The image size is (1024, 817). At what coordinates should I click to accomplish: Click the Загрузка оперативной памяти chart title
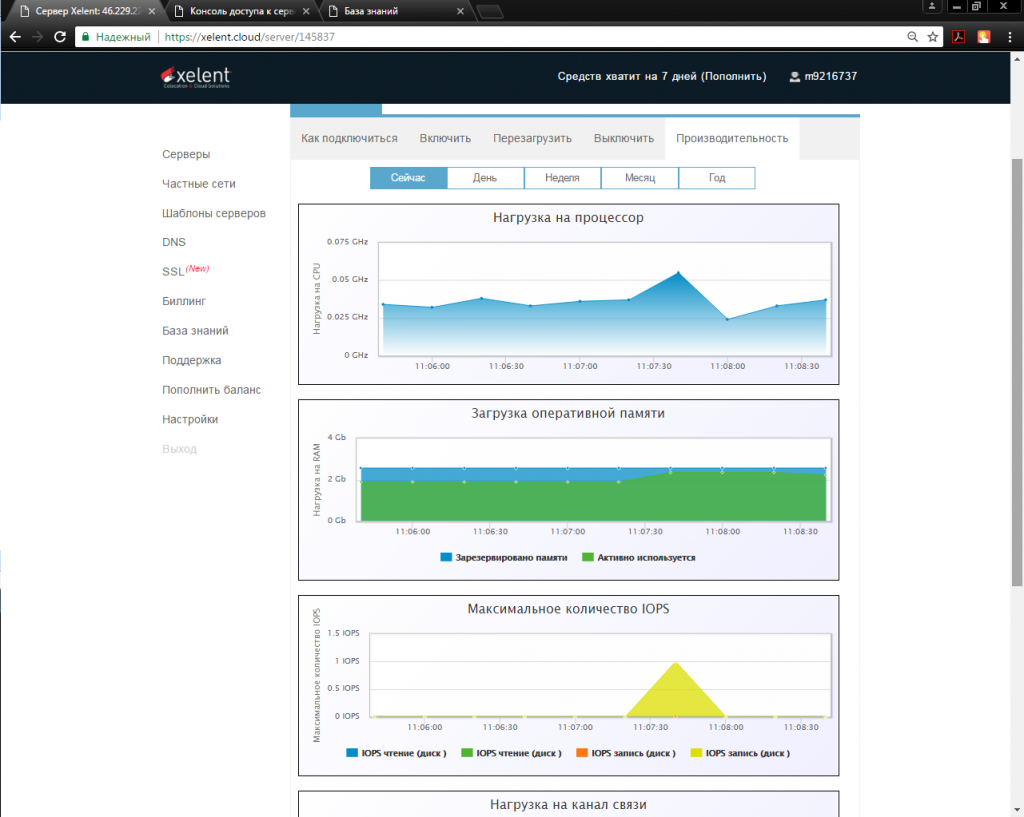[x=568, y=413]
